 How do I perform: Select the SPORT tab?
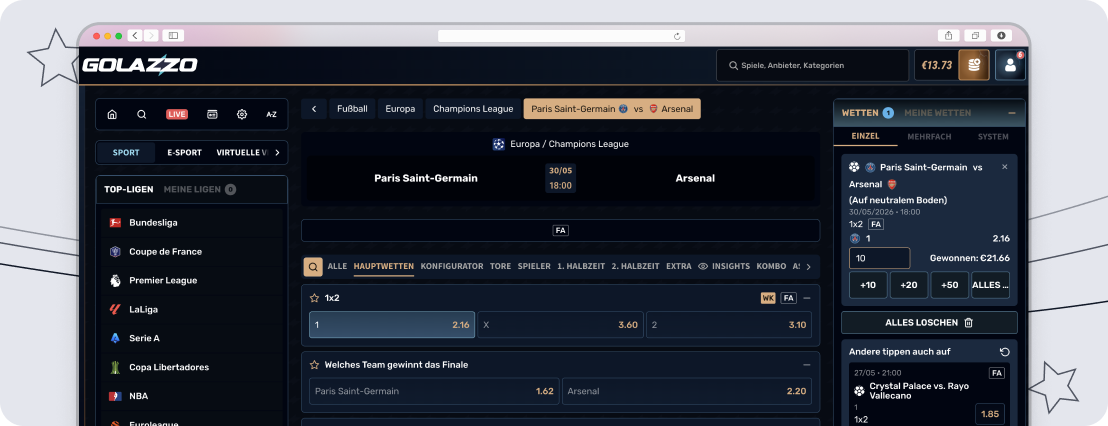pos(126,153)
